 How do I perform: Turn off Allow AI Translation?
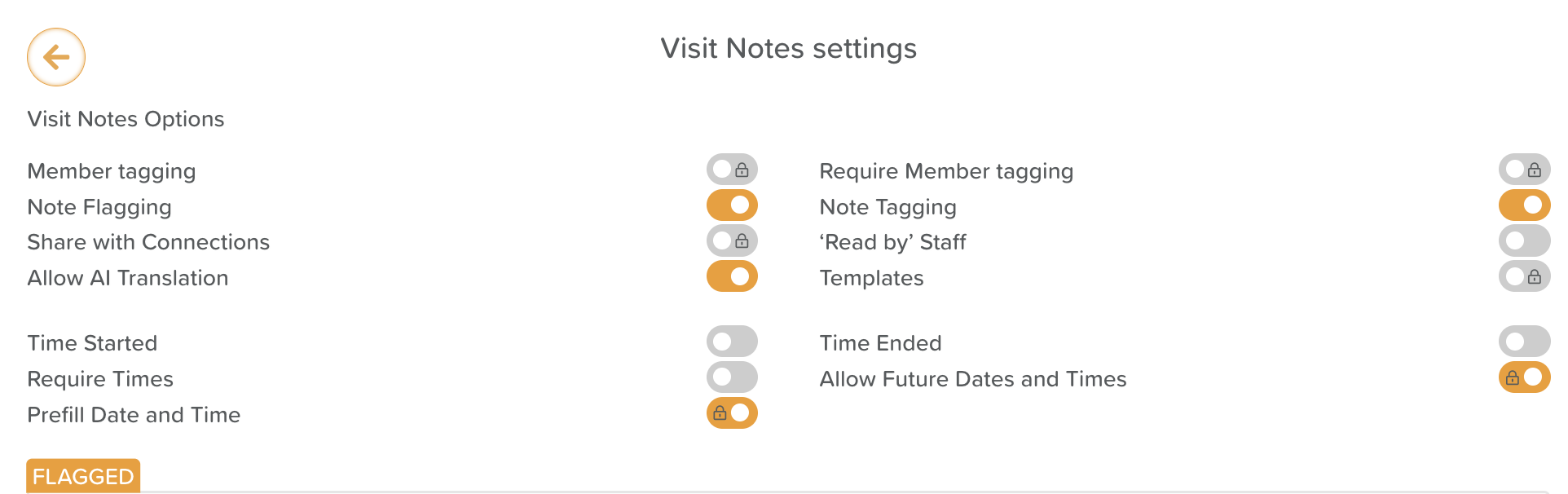[x=732, y=277]
